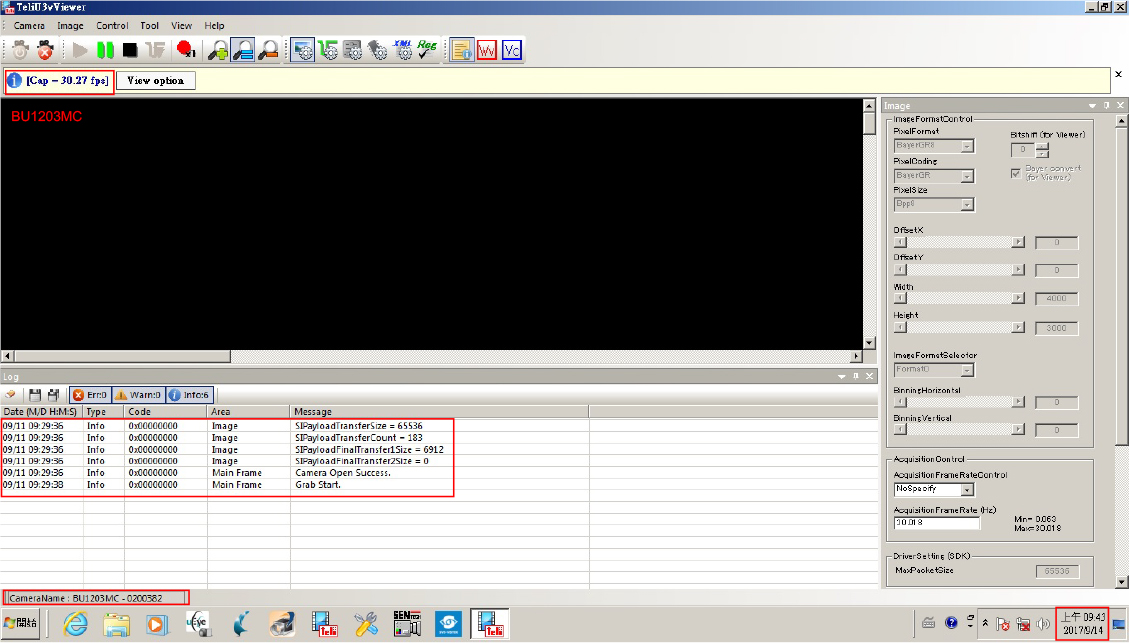Click the AcquisitionFrameRate input field

[x=933, y=522]
